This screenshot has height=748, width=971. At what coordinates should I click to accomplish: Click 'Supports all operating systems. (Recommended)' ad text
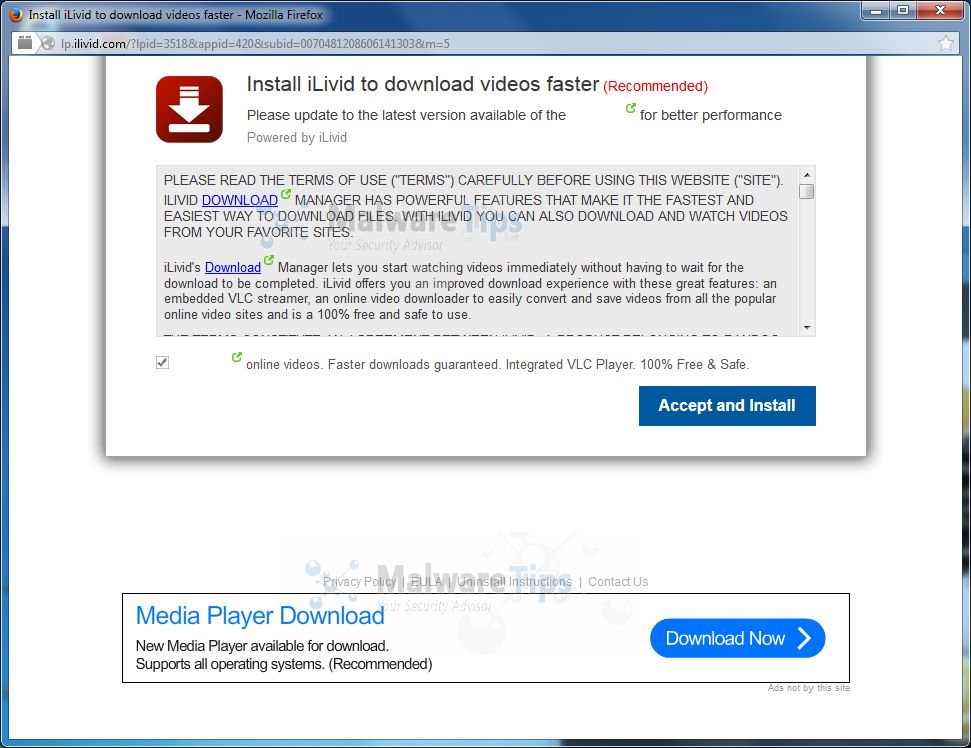284,664
